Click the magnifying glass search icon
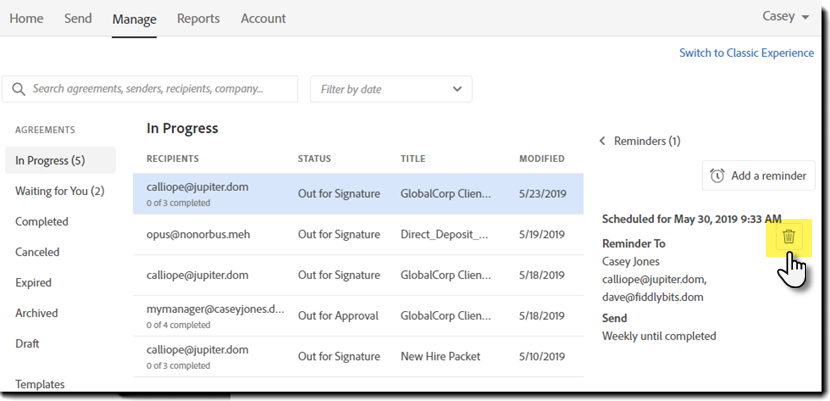 click(19, 89)
